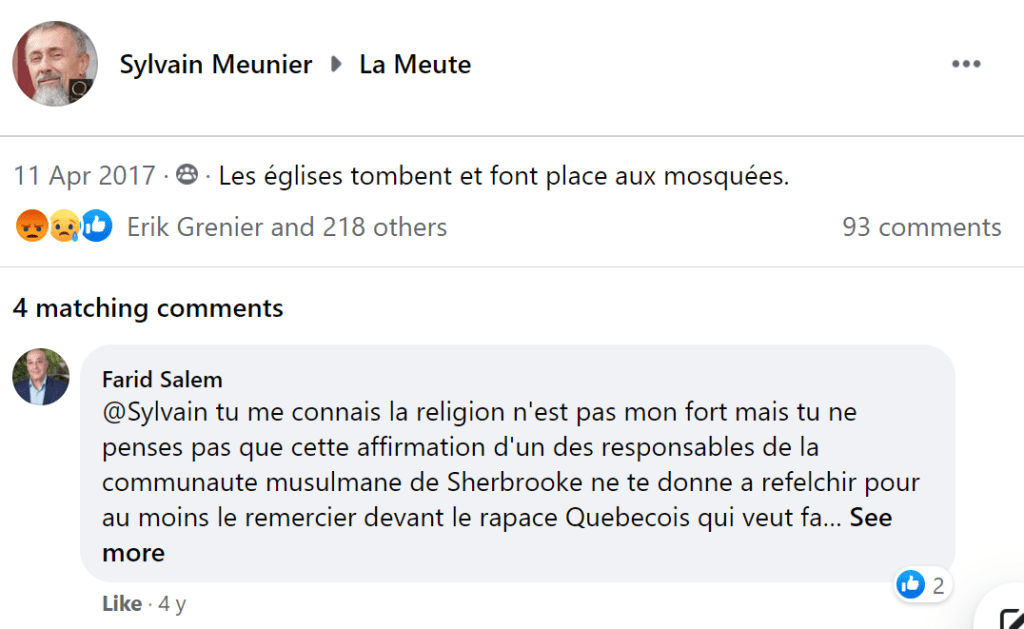Image resolution: width=1024 pixels, height=629 pixels.
Task: Click the sad crying reaction emoji
Action: [x=64, y=227]
